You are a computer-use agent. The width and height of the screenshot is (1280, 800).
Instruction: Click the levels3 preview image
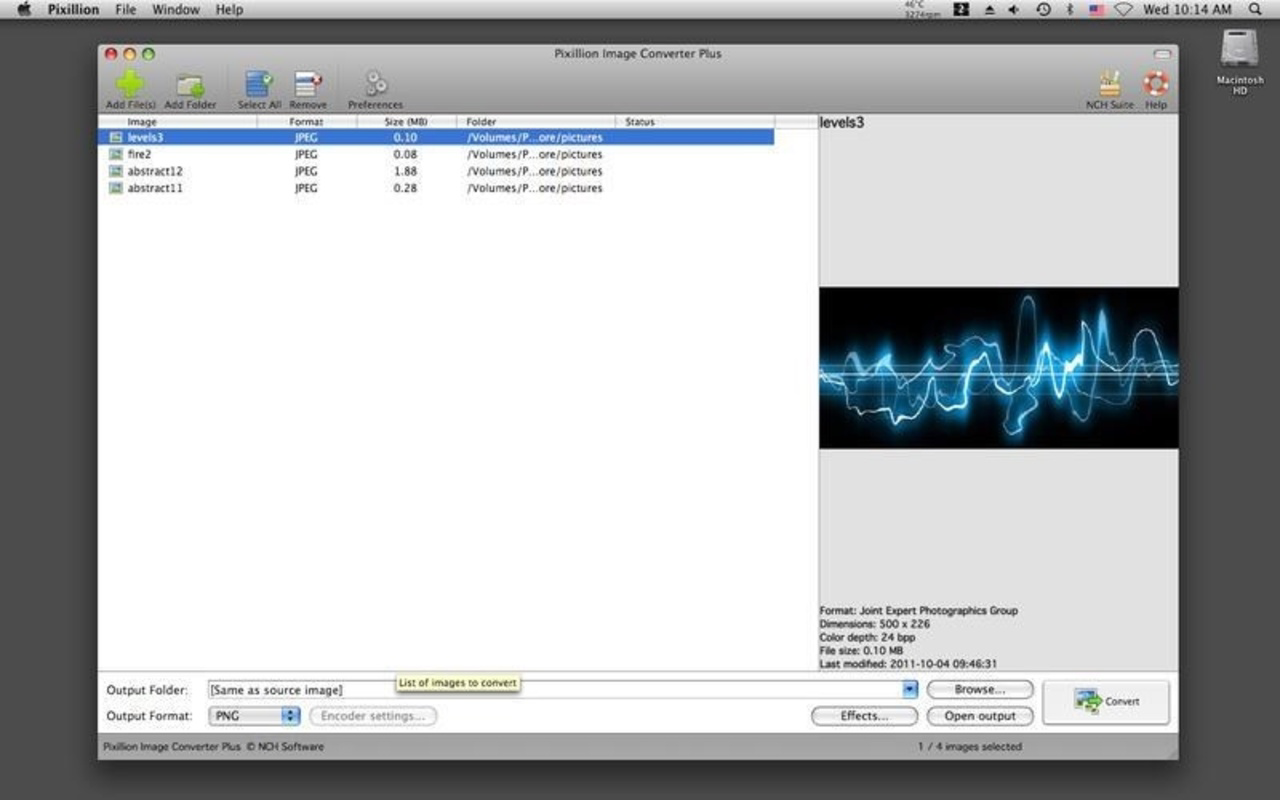point(998,368)
